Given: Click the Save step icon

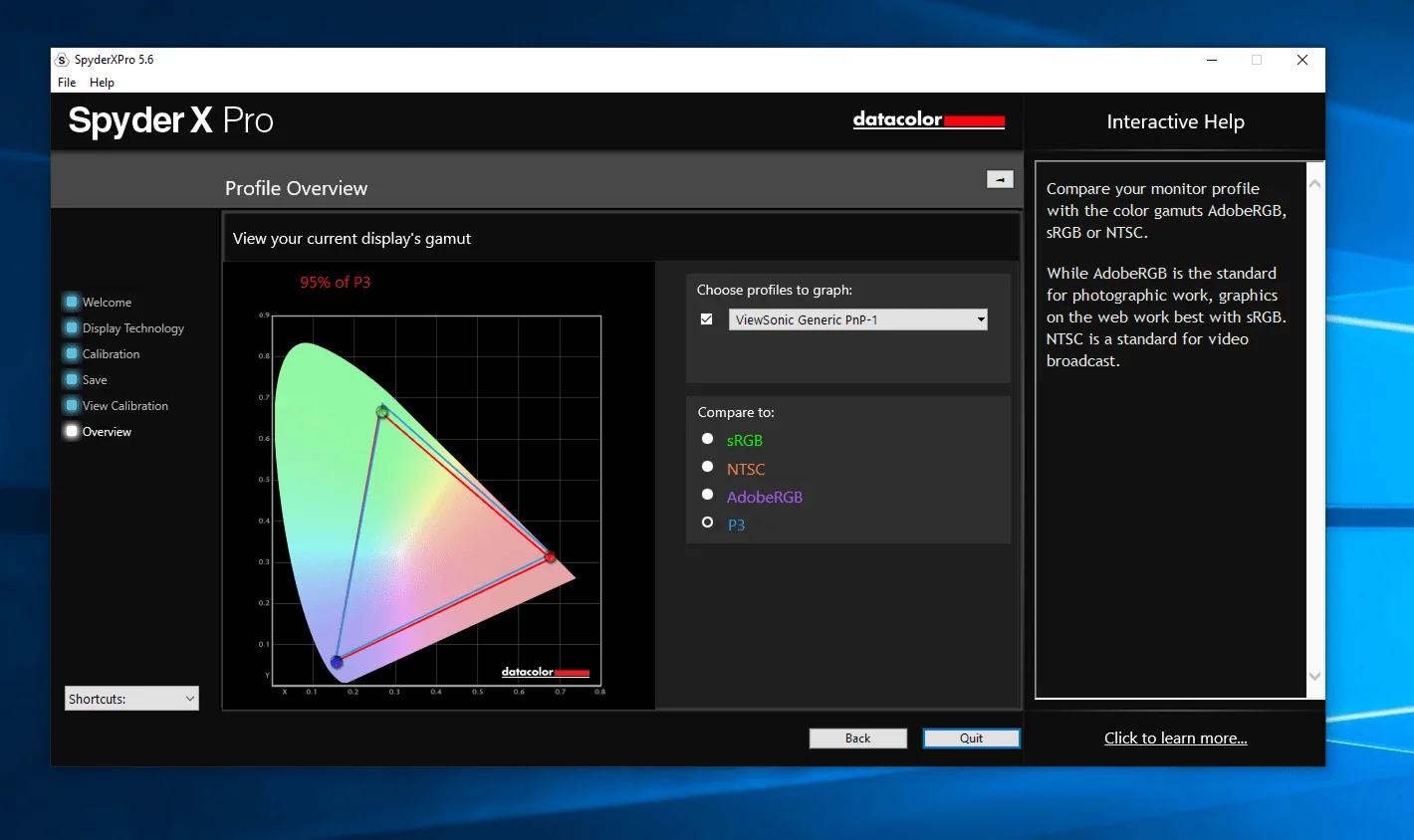Looking at the screenshot, I should click(72, 379).
